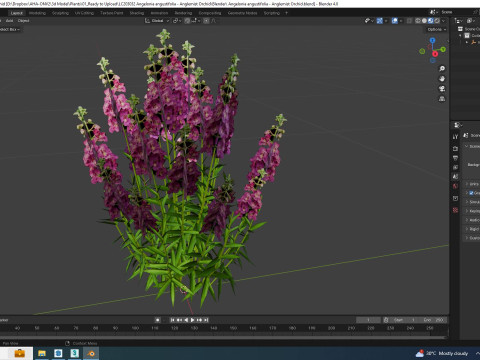Toggle camera view icon
Viewport: 480px width, 360px height.
[x=442, y=89]
